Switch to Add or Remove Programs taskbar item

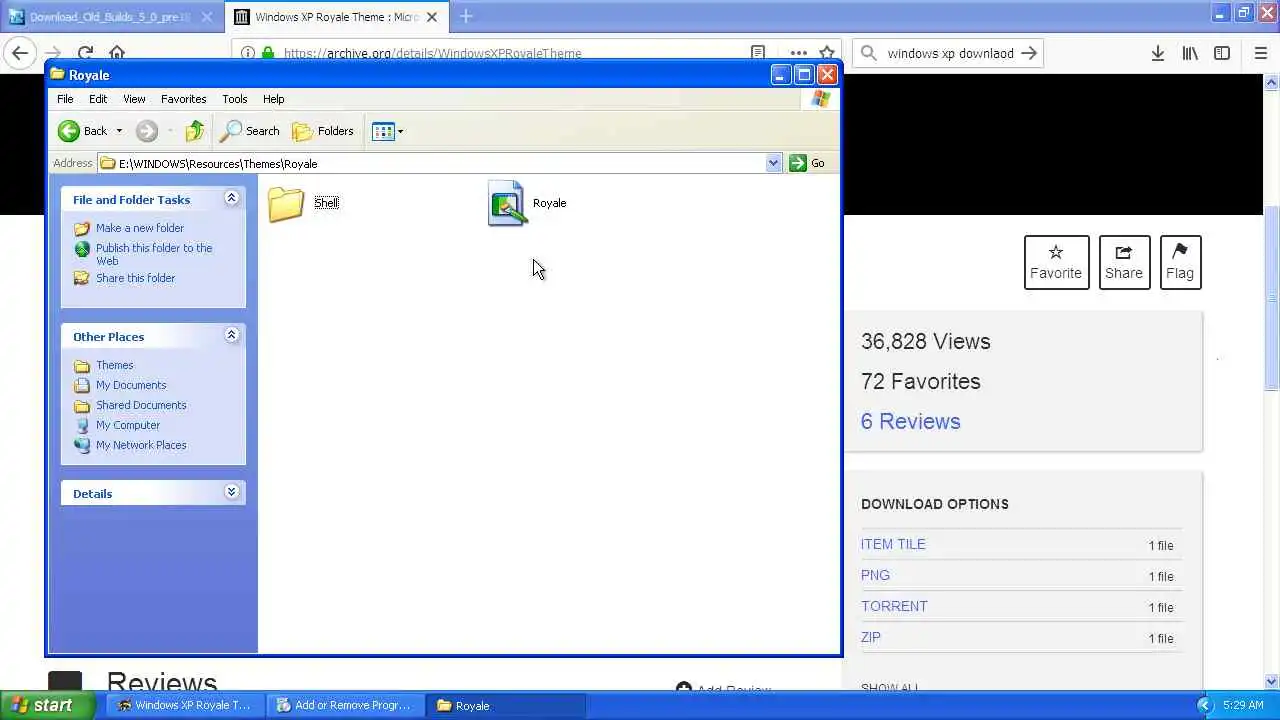(x=344, y=705)
